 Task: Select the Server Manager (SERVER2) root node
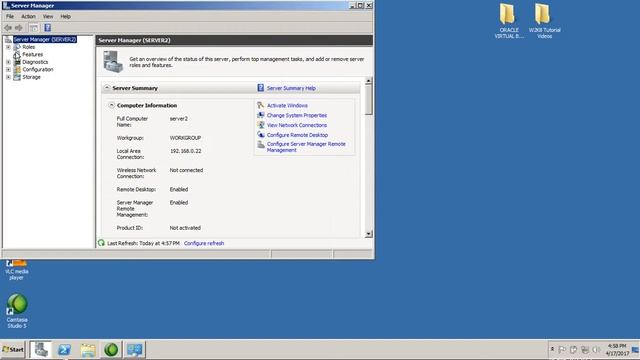click(44, 40)
